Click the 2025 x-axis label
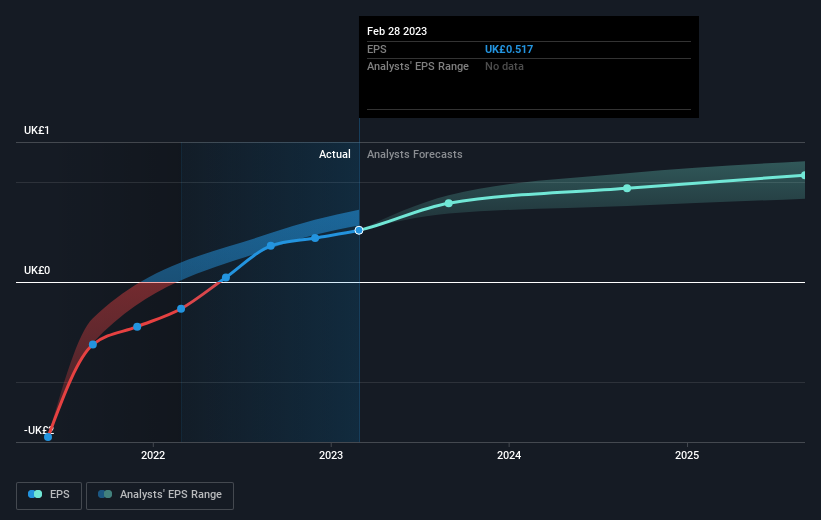Image resolution: width=821 pixels, height=520 pixels. click(687, 455)
